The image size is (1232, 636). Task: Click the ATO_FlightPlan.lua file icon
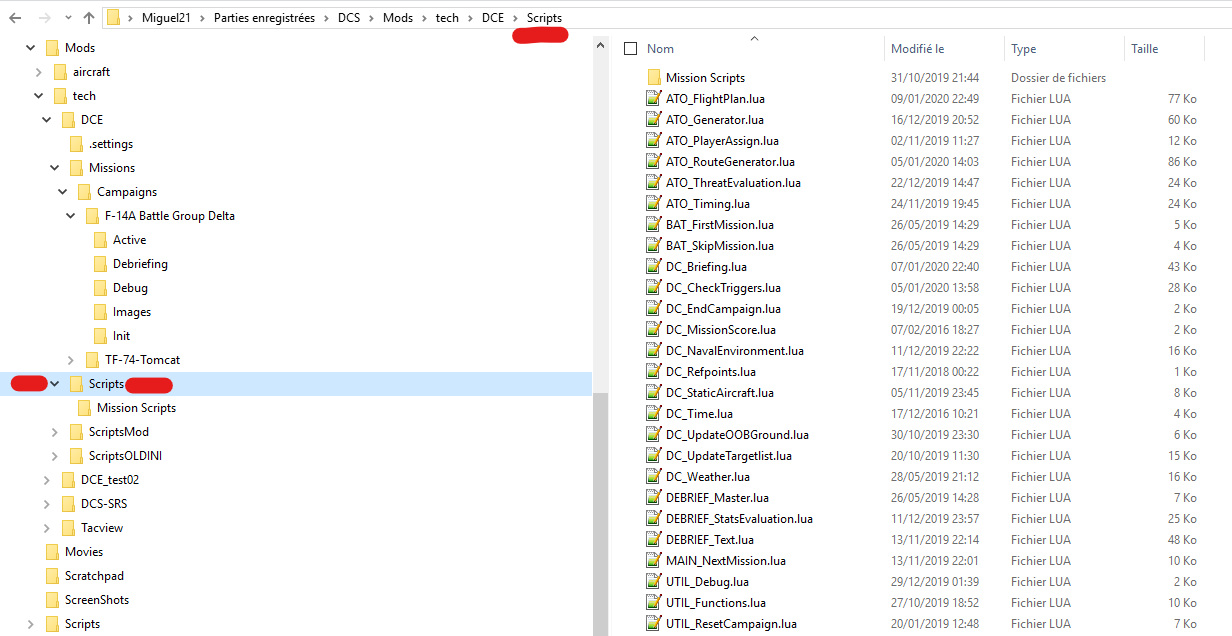(654, 99)
